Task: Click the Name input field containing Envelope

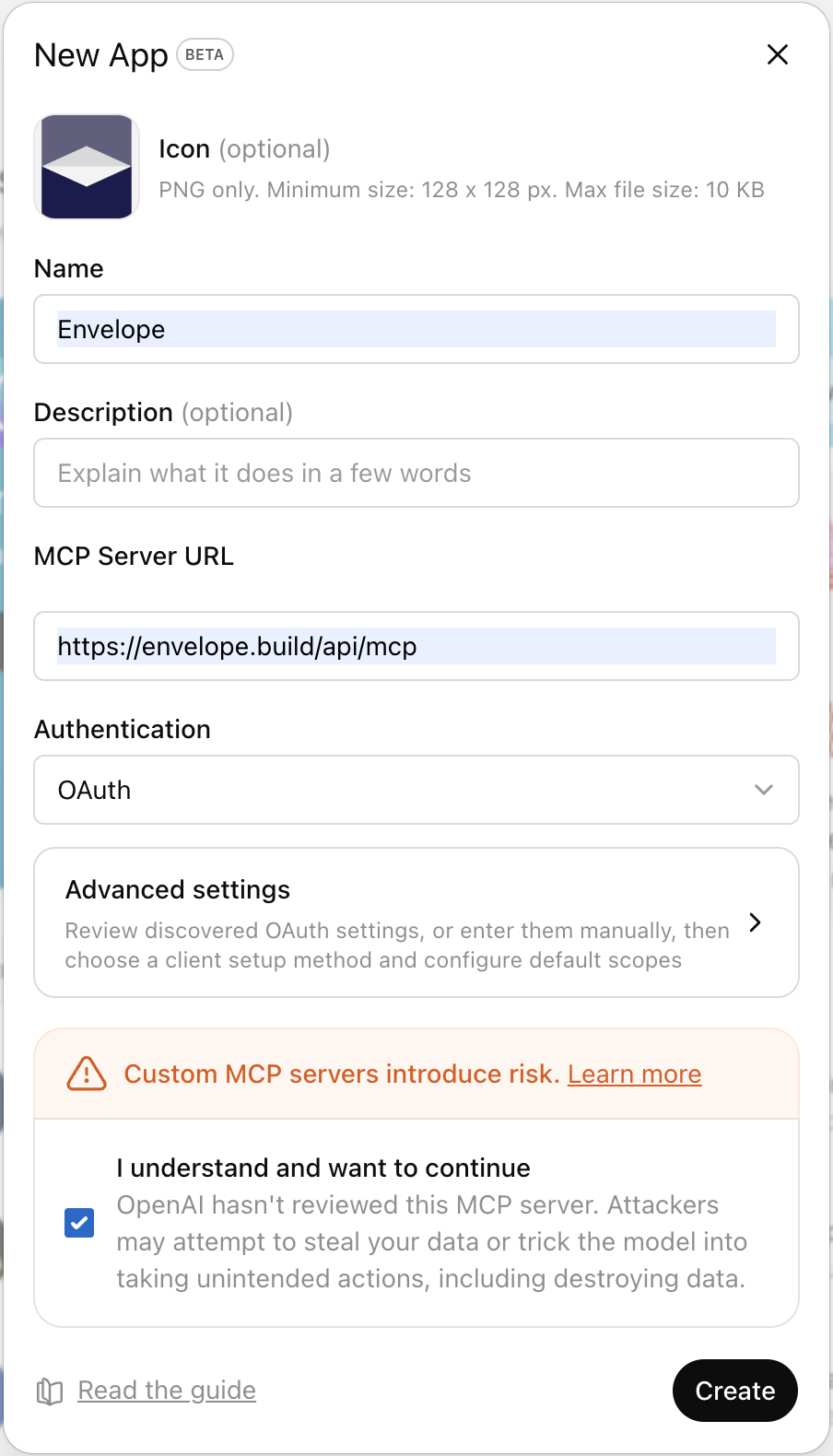Action: click(416, 329)
